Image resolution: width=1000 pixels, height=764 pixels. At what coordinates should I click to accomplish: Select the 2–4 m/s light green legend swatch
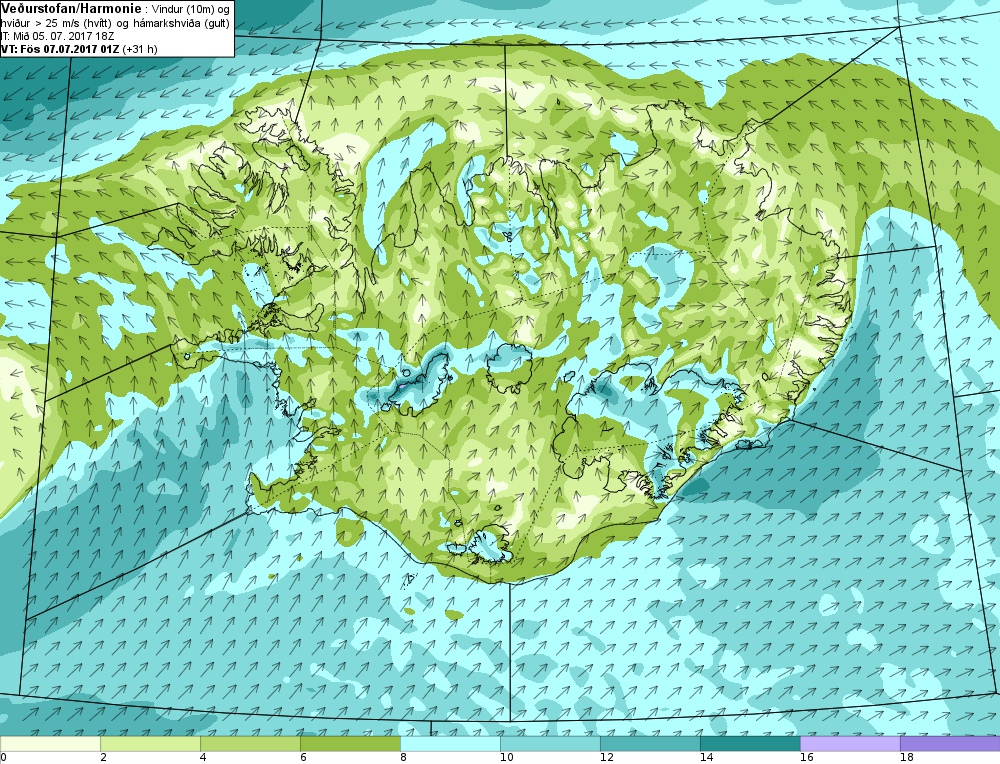click(150, 744)
